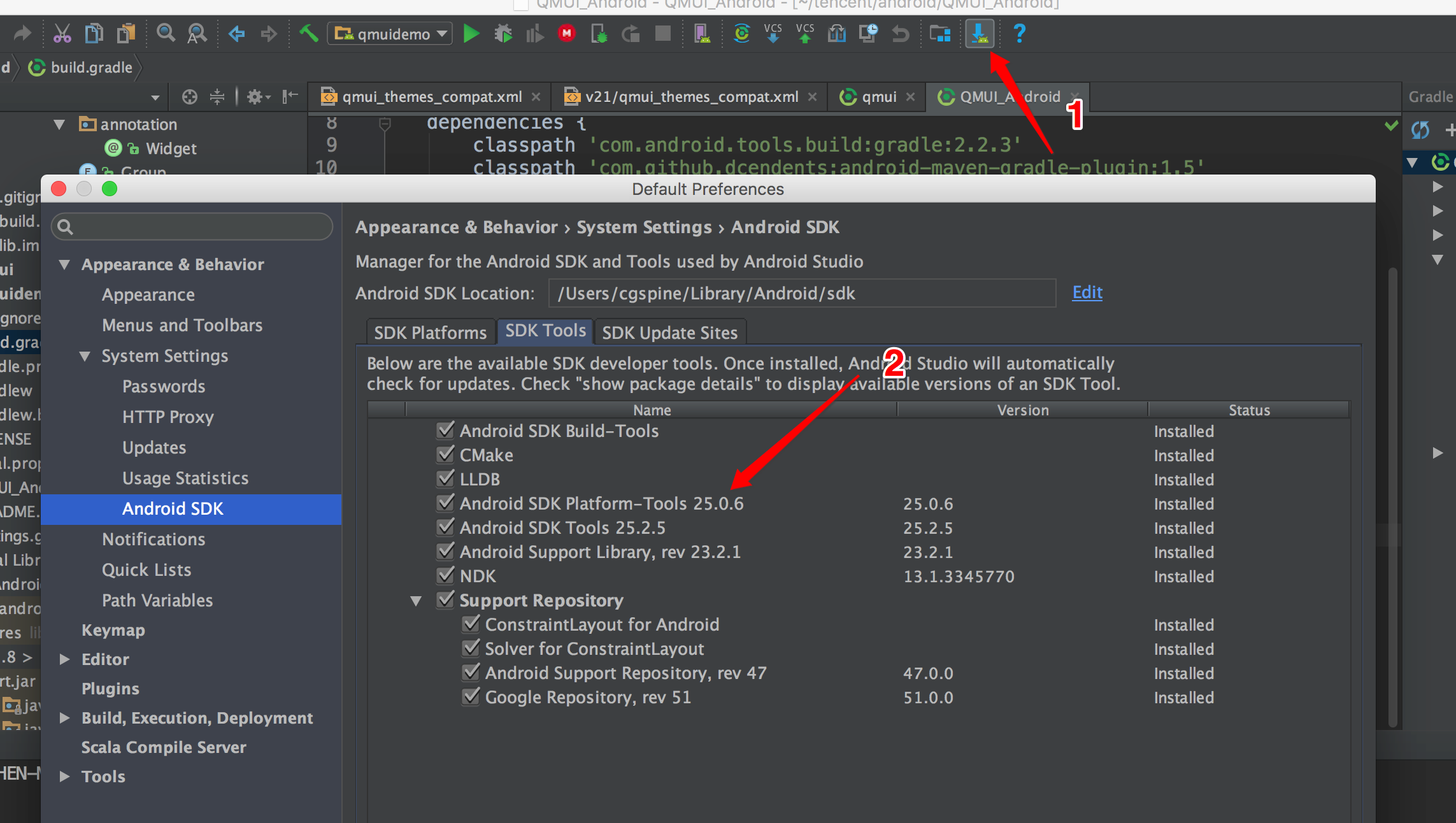
Task: Click the VCS update down-arrow icon
Action: (774, 34)
